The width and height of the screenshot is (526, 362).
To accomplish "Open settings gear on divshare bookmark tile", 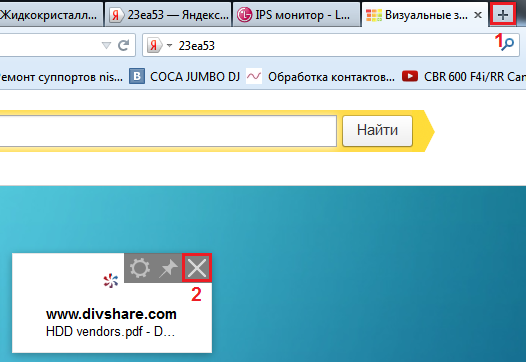I will [x=140, y=268].
